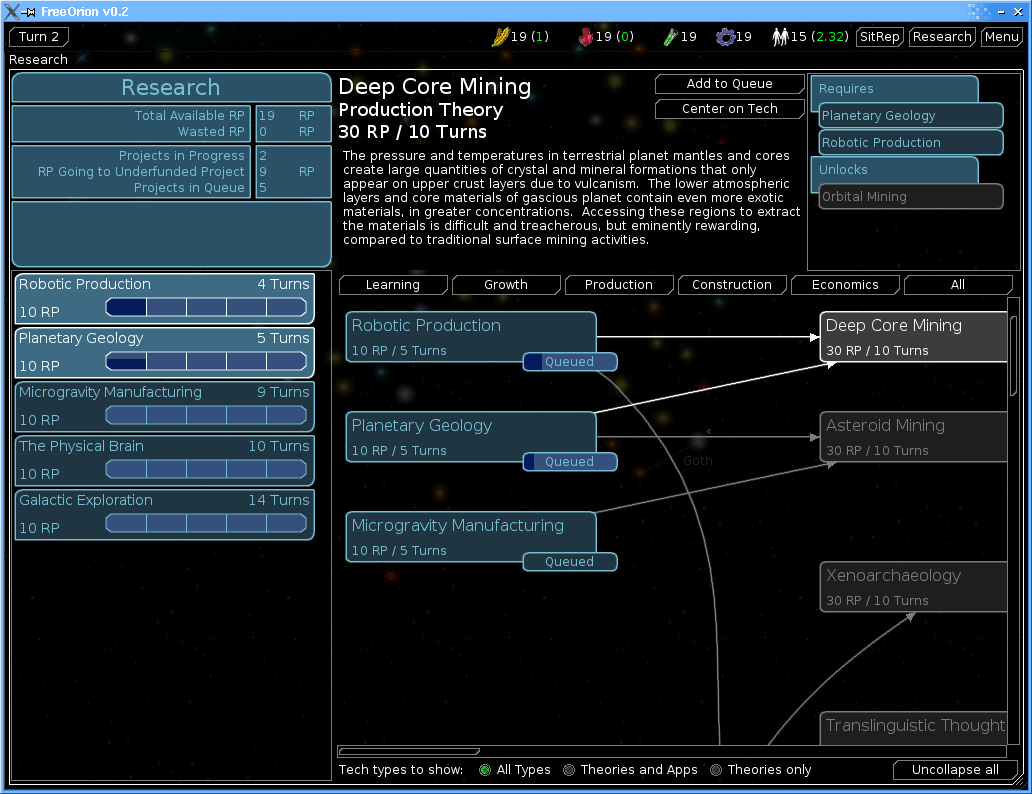Toggle the Production category filter
Screen dimensions: 1032x794
coord(619,285)
